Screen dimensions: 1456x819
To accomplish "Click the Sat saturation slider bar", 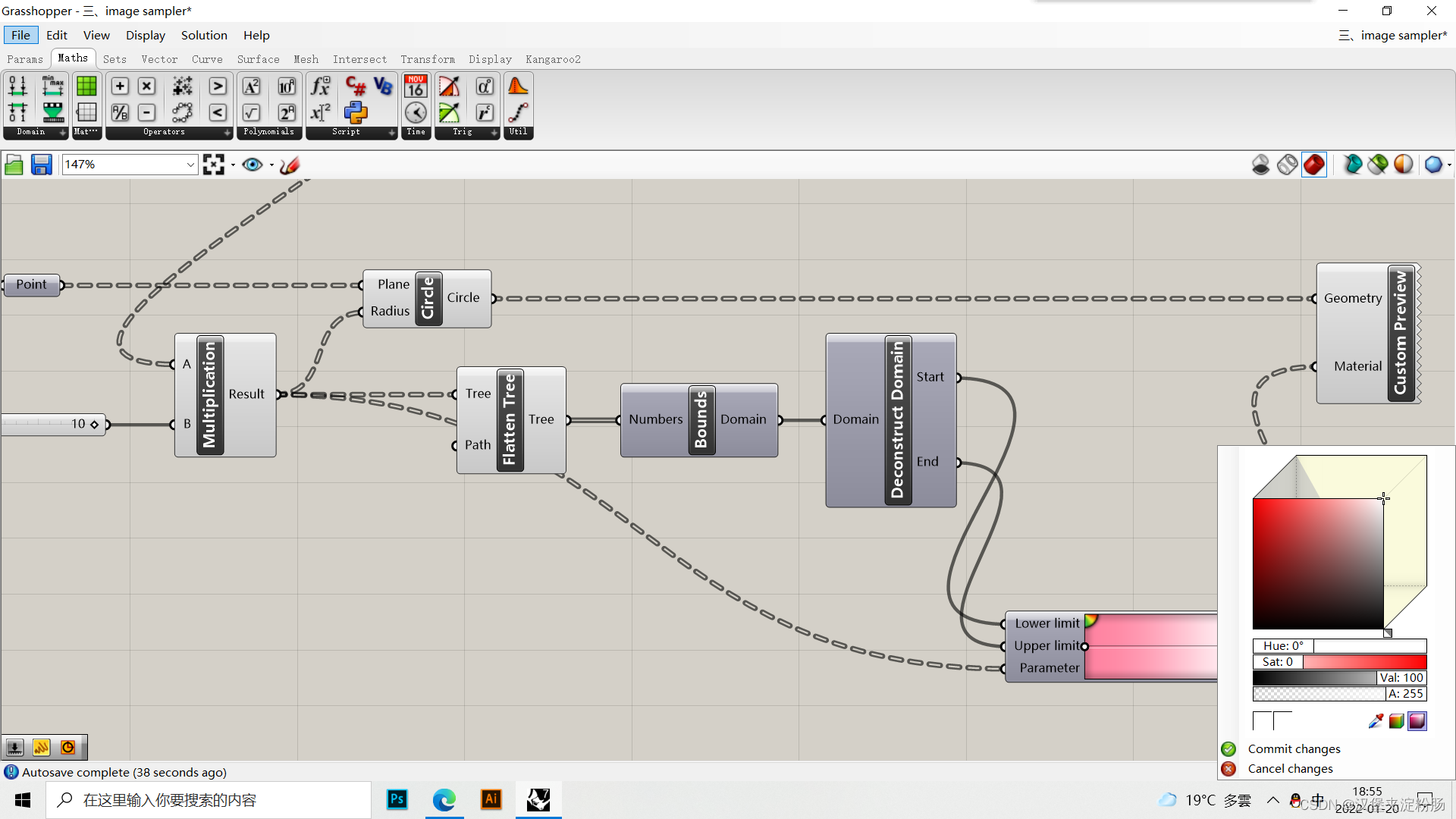I will (1363, 662).
